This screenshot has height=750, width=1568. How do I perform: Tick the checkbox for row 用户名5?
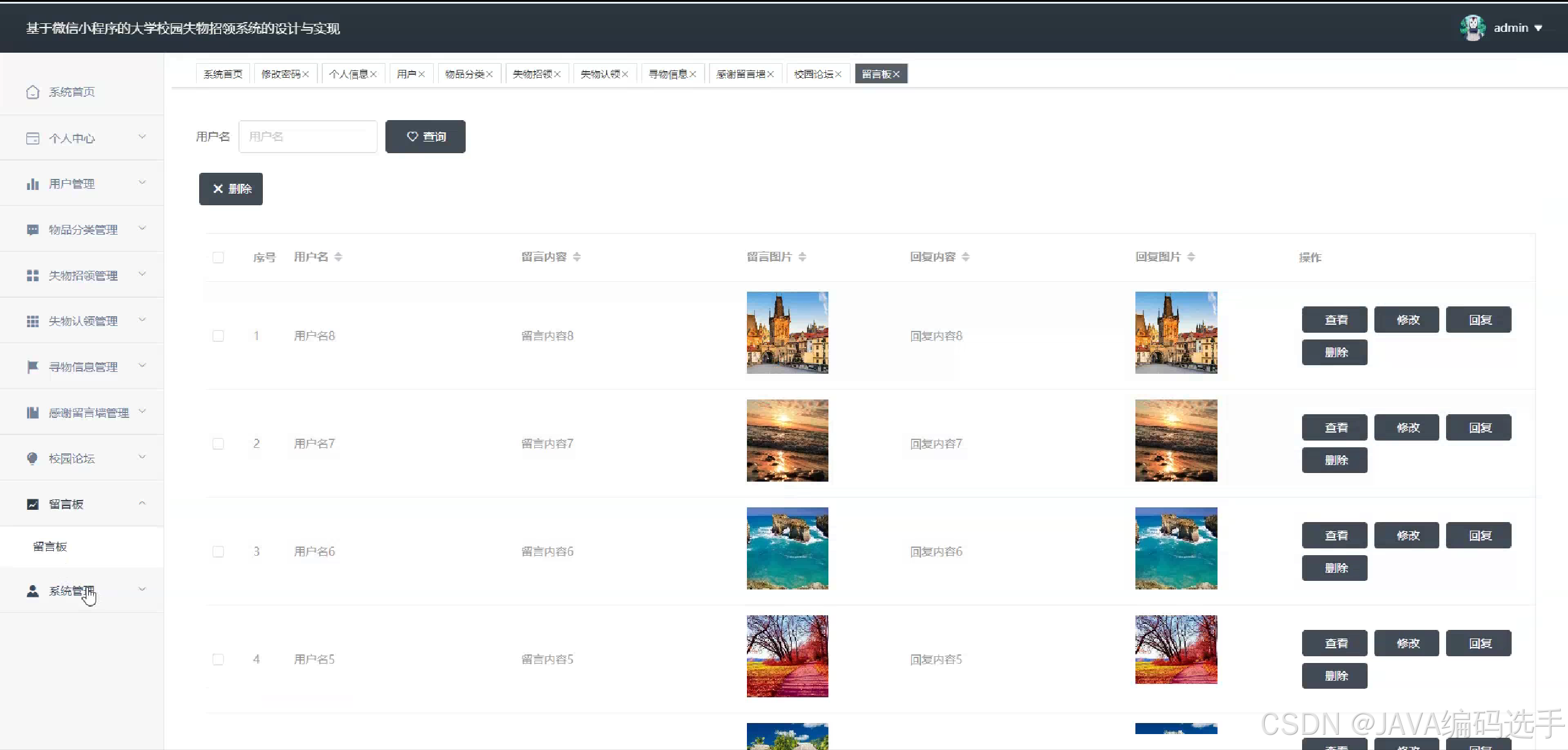coord(218,659)
